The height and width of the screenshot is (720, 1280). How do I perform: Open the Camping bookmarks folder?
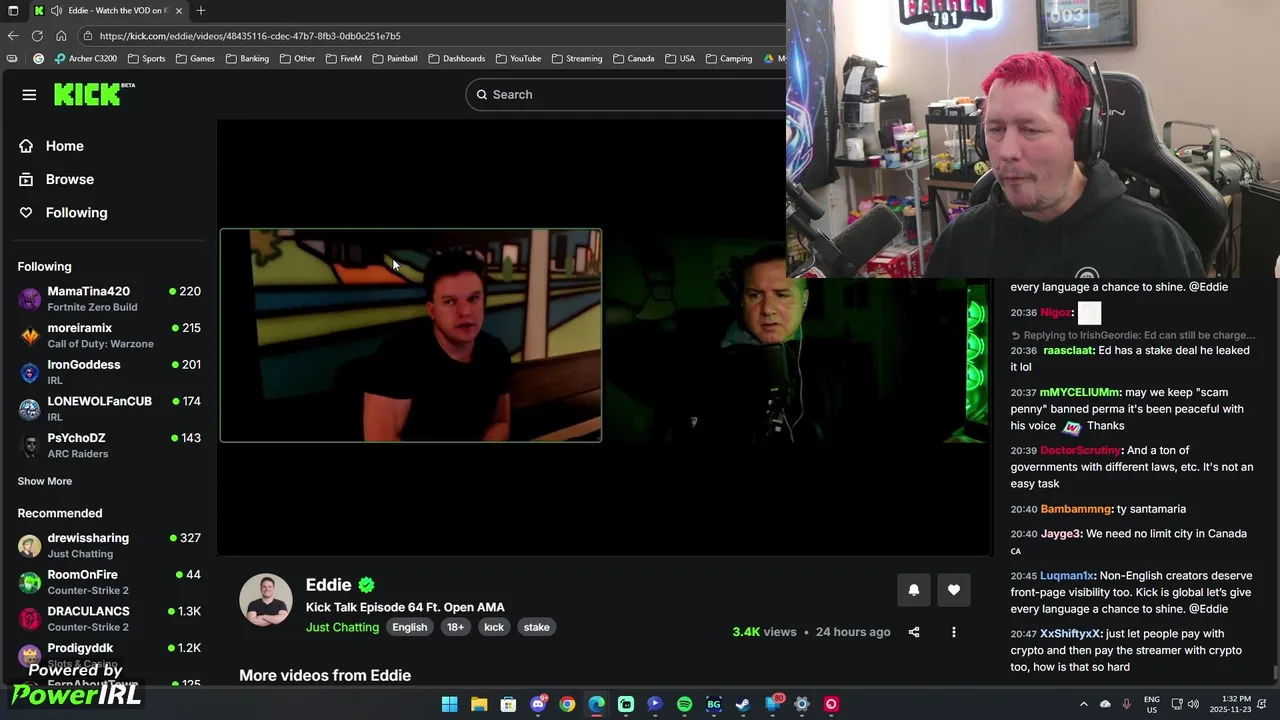click(x=729, y=59)
